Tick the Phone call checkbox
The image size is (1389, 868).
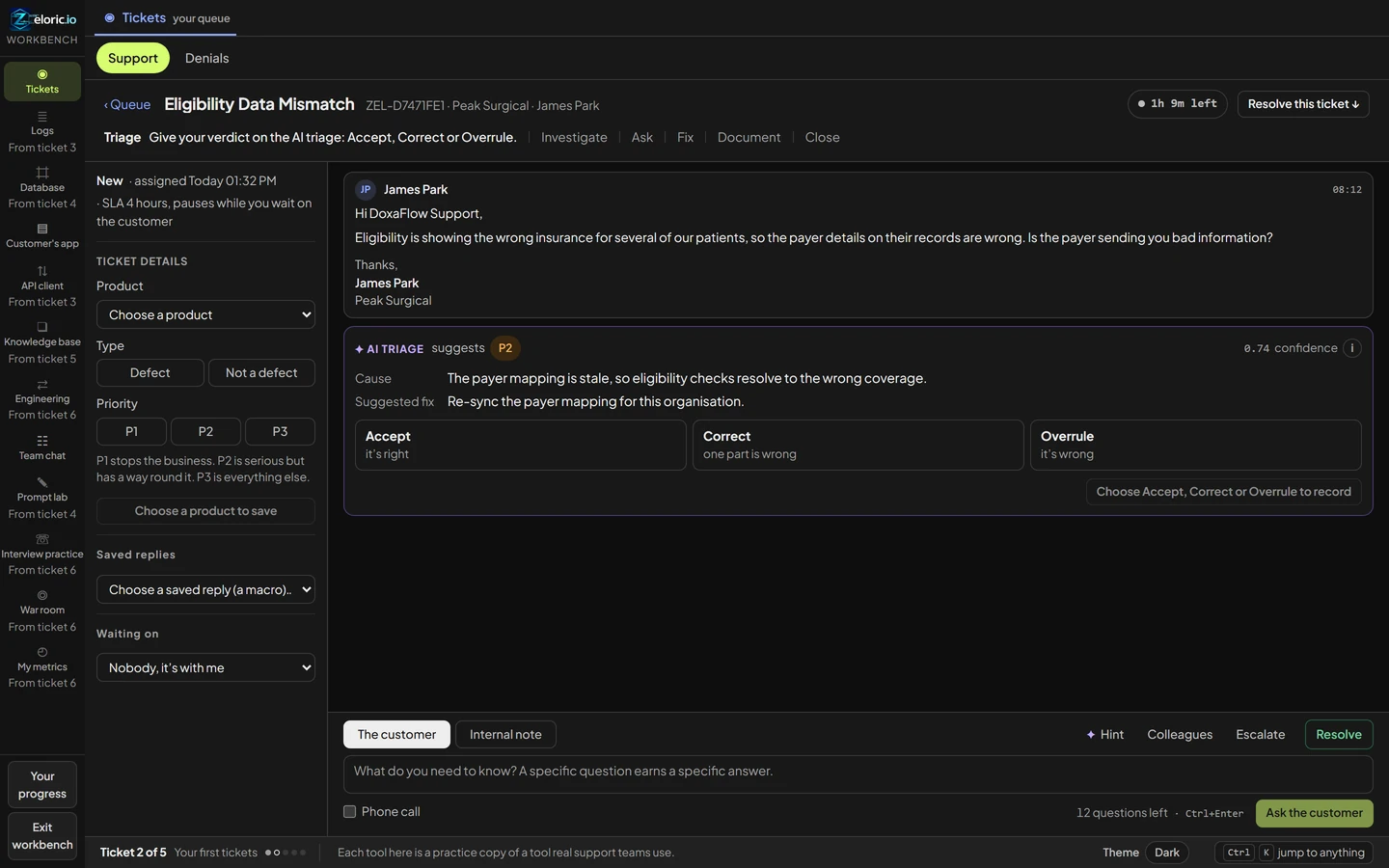(350, 812)
